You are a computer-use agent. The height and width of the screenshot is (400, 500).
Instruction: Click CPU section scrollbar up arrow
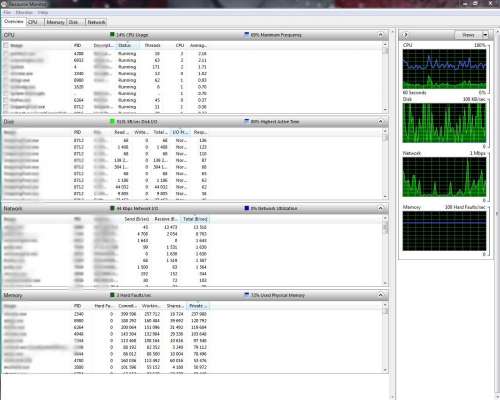tap(385, 44)
